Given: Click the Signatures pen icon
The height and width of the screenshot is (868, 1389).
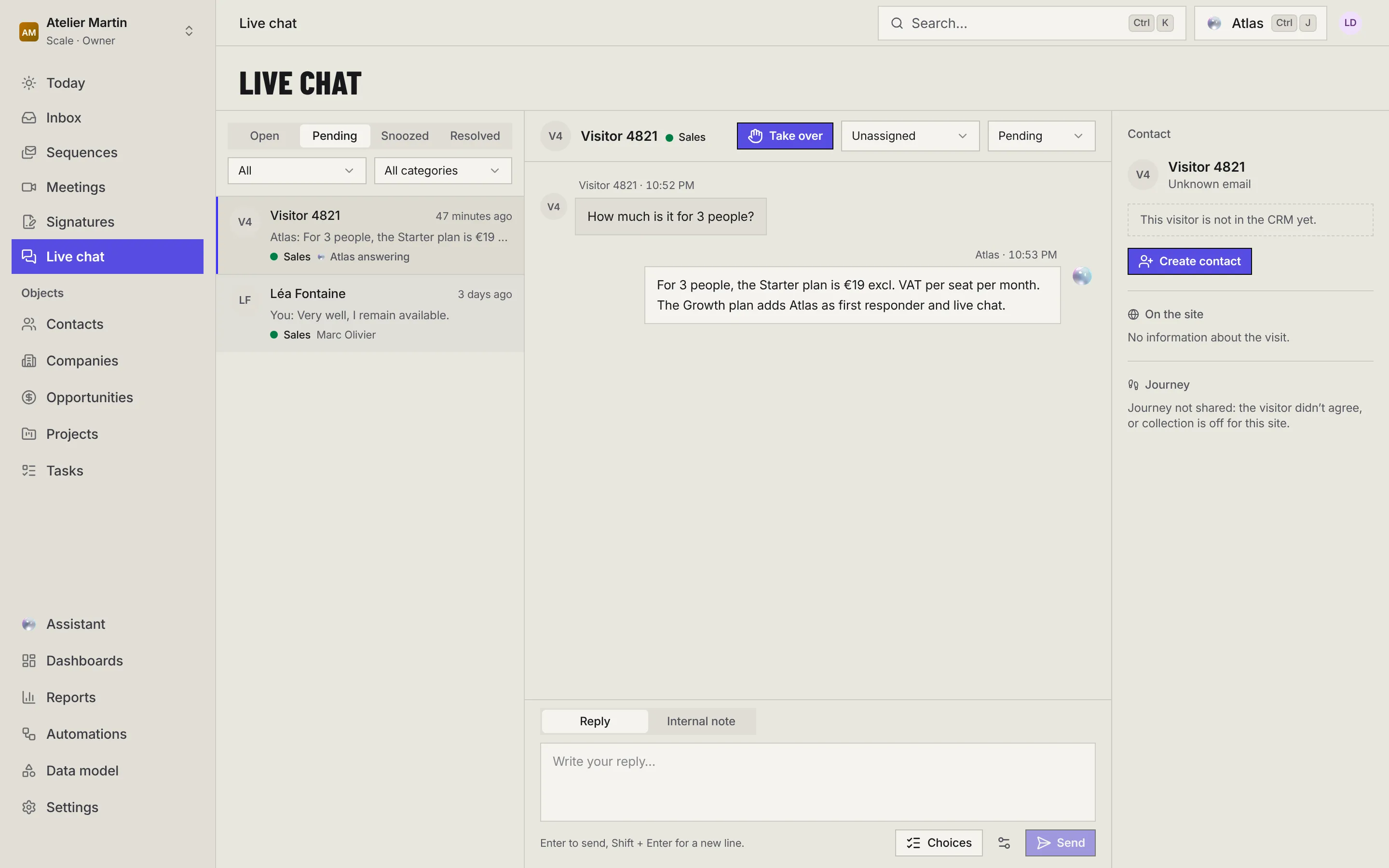Looking at the screenshot, I should point(29,222).
